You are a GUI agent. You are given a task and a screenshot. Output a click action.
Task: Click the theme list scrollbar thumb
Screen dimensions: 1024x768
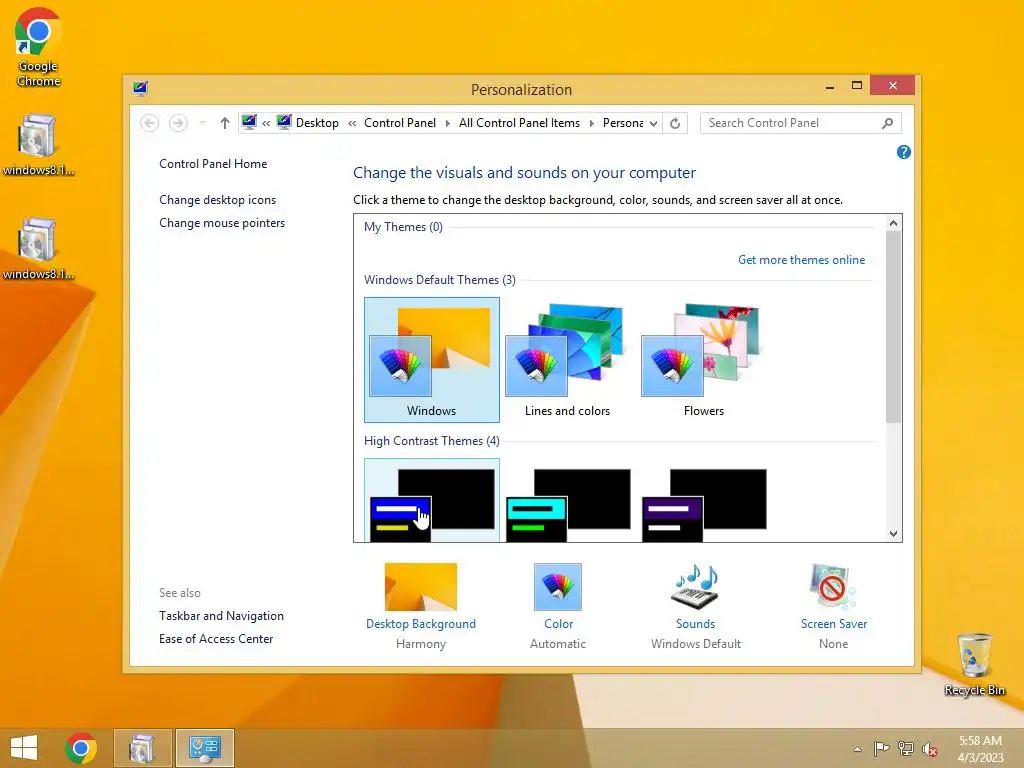(893, 327)
